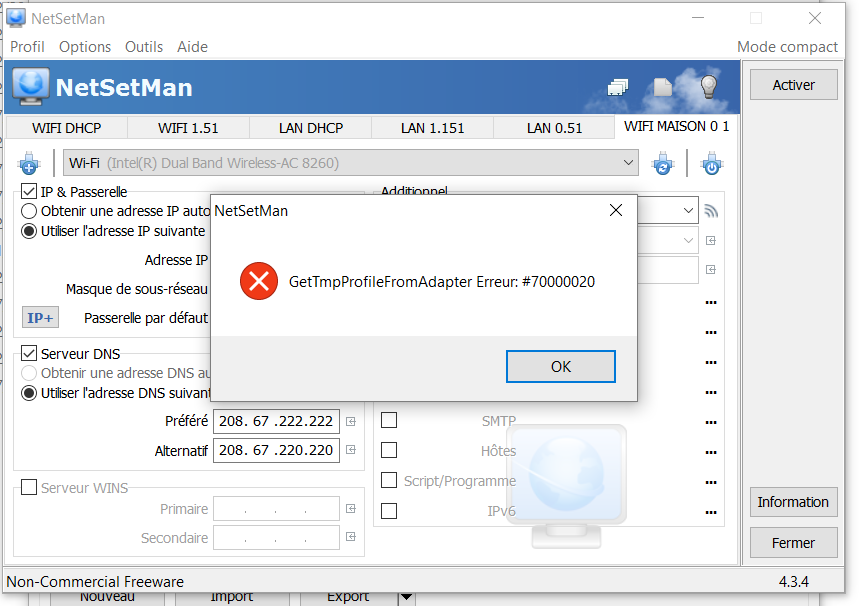860x606 pixels.
Task: Click the stacked windows icon in header
Action: (x=618, y=87)
